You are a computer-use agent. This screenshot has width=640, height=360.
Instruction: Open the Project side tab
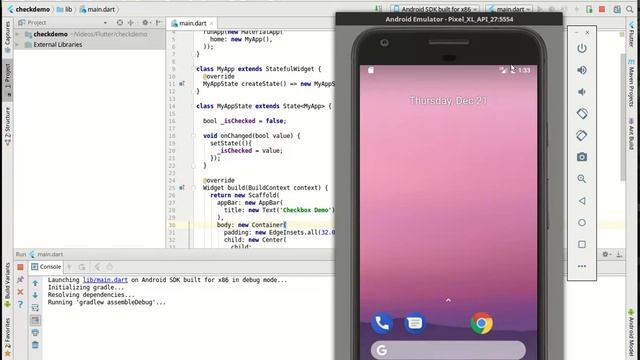[7, 79]
